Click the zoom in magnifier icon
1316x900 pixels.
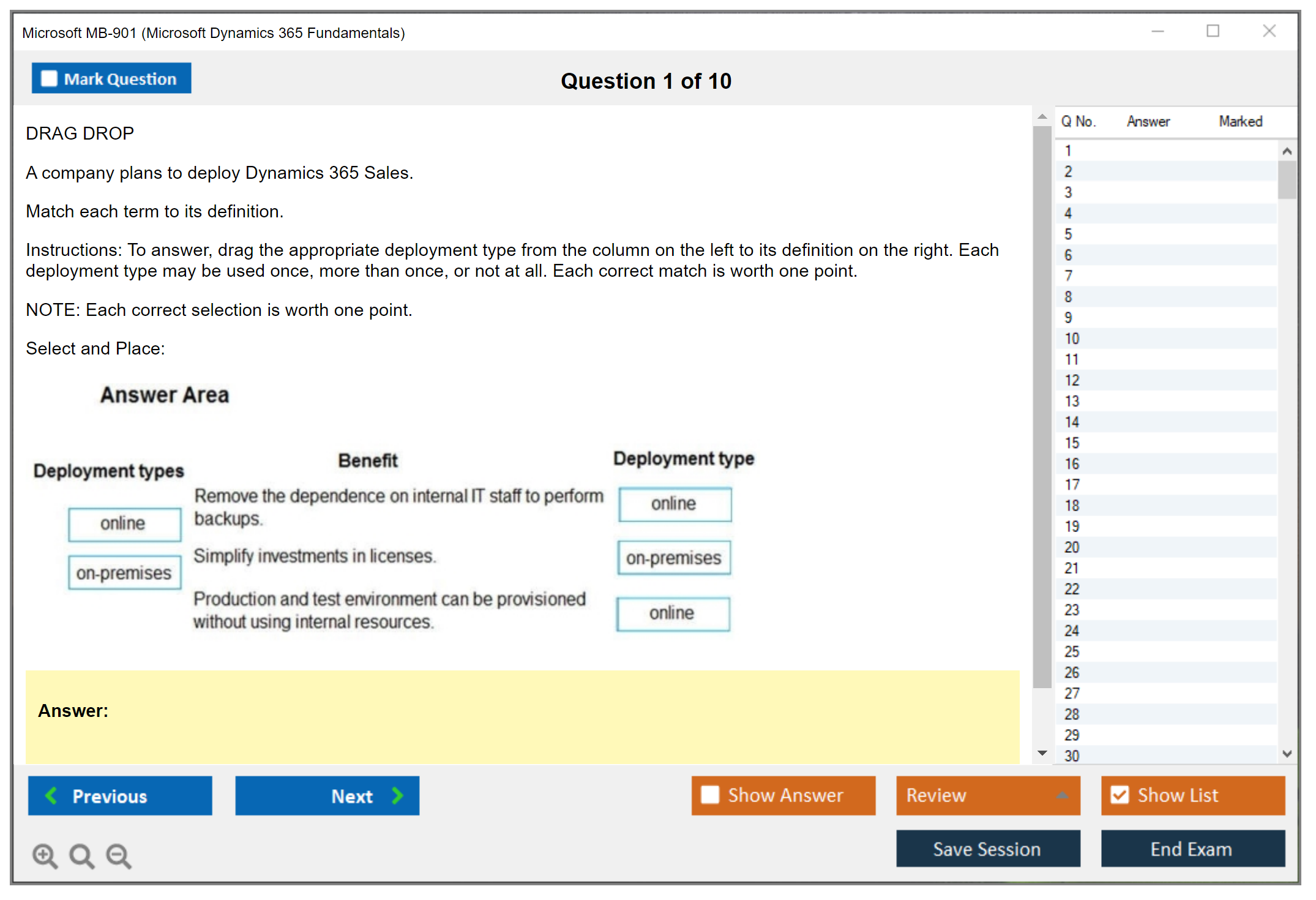click(x=44, y=855)
